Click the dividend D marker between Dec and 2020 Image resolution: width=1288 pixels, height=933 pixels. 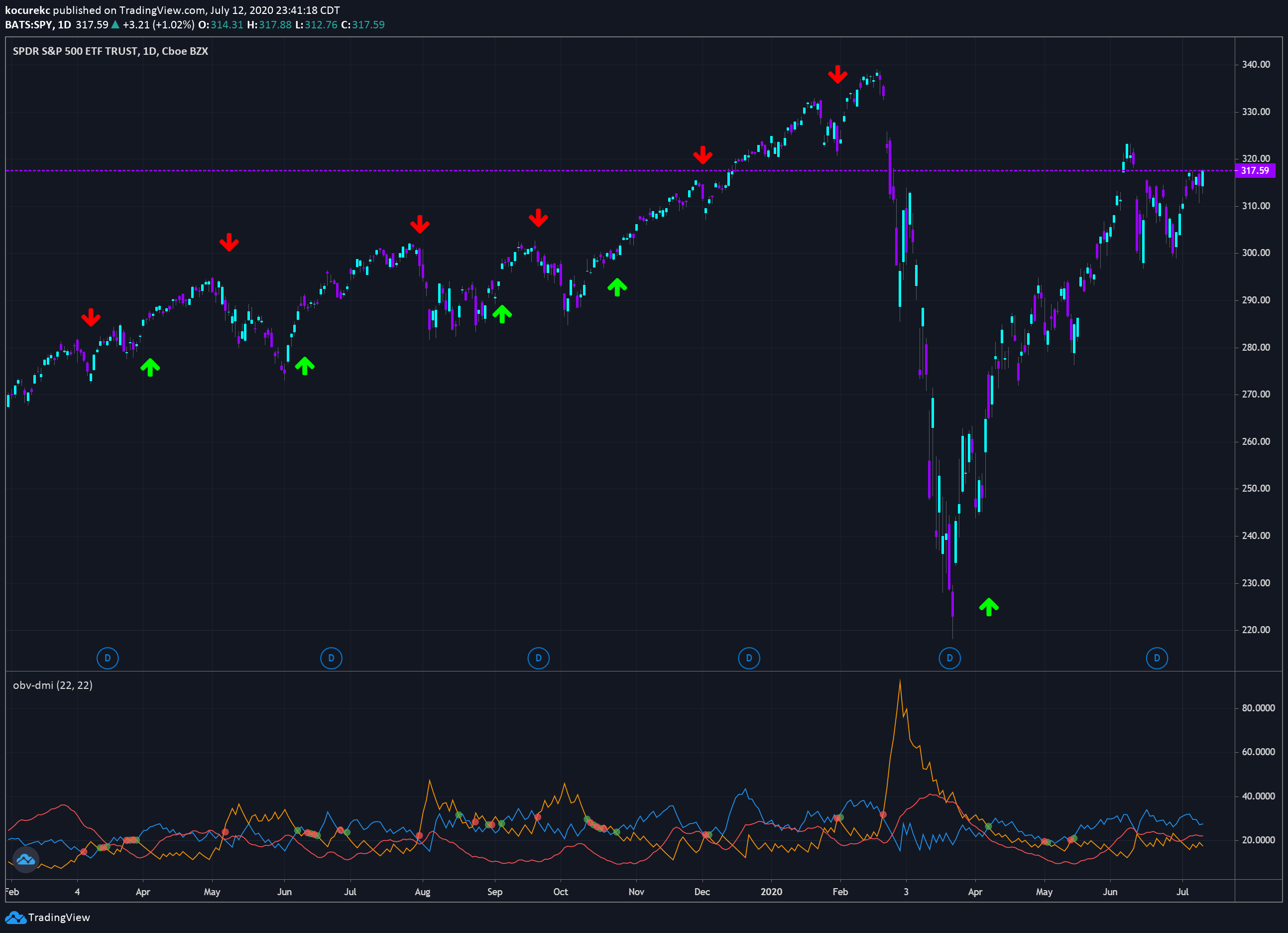[x=748, y=658]
